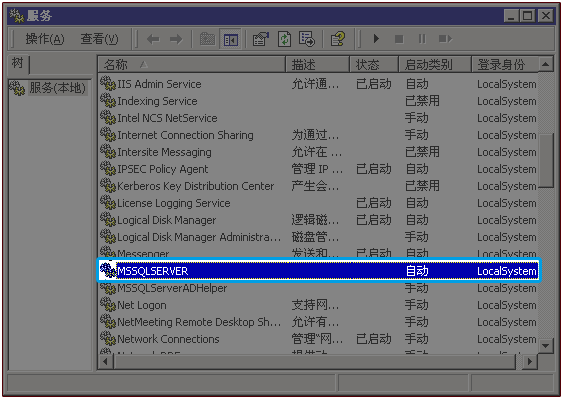The image size is (563, 399).
Task: Click gear icon beside IIS Admin Service
Action: point(108,83)
